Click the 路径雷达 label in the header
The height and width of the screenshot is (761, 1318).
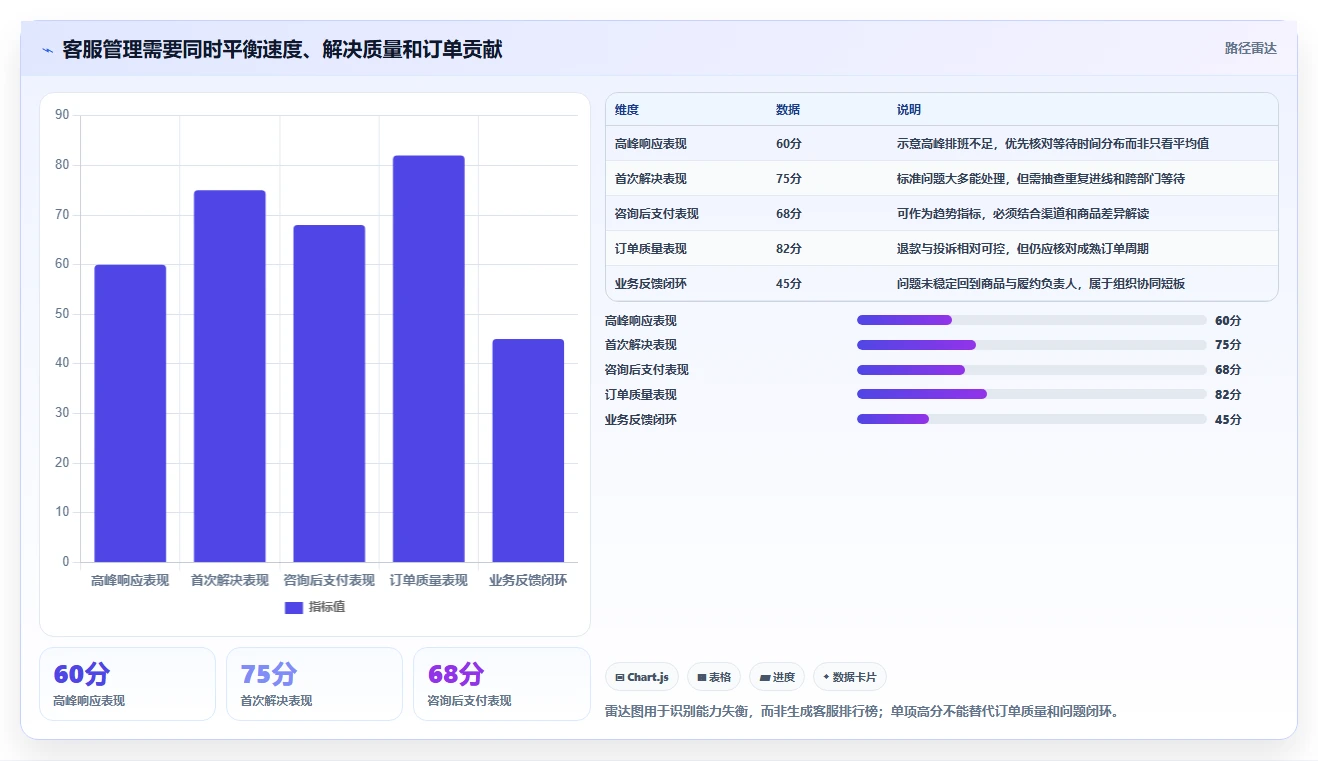[1251, 48]
